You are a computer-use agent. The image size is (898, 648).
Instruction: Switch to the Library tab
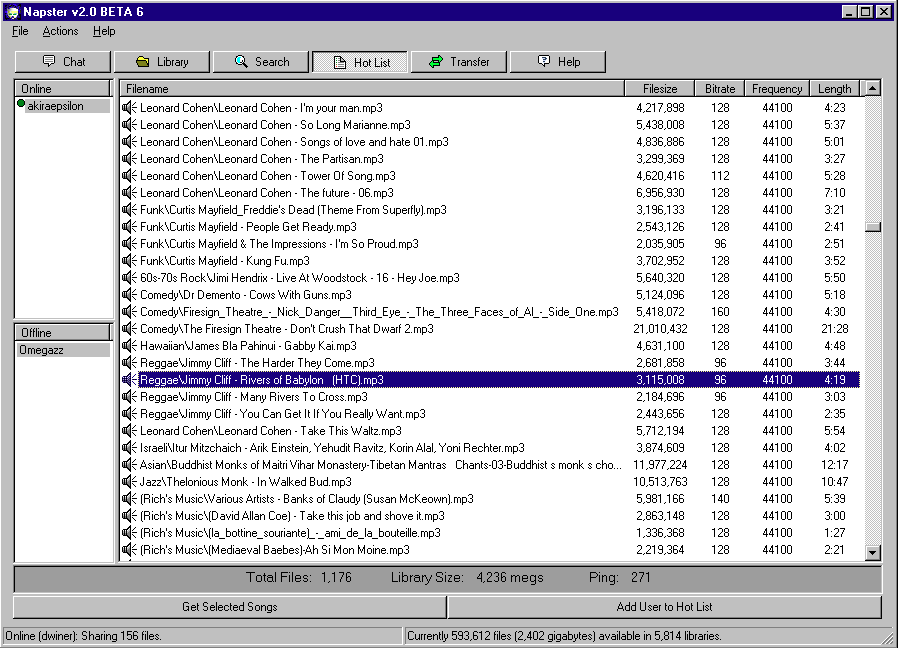pyautogui.click(x=162, y=62)
